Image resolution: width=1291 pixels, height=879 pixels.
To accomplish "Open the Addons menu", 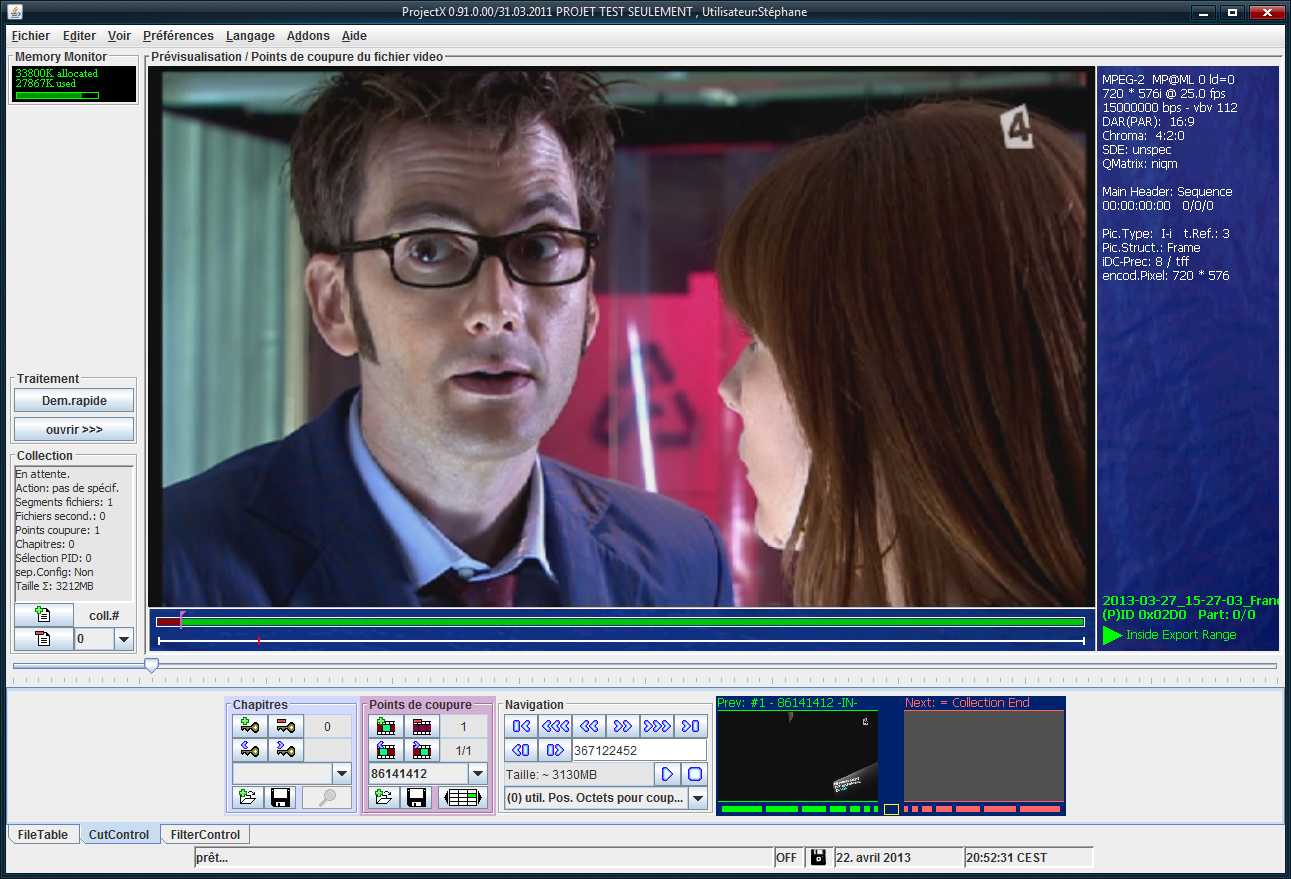I will [308, 36].
